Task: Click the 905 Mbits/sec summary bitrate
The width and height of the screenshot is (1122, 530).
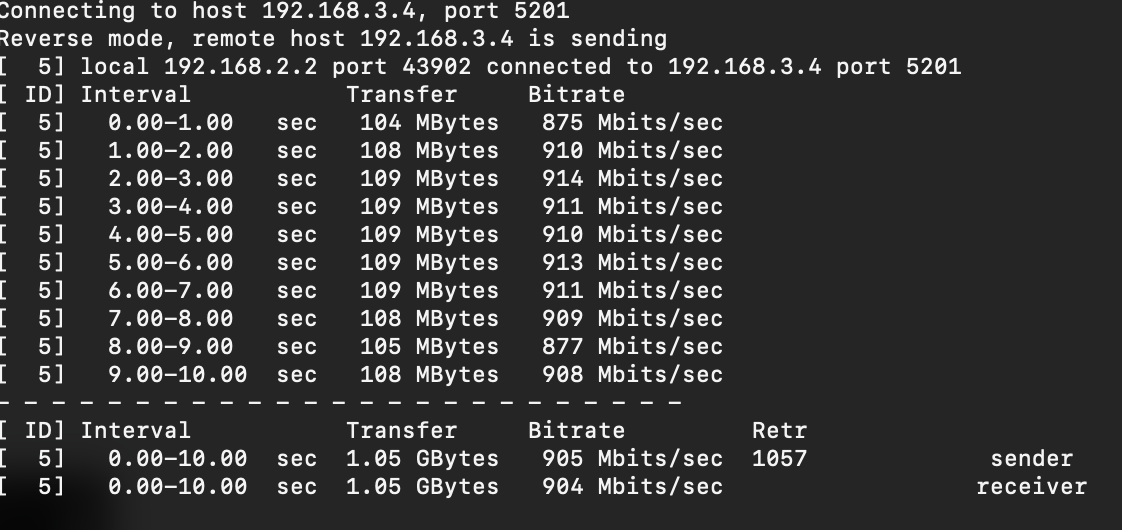Action: click(x=632, y=458)
